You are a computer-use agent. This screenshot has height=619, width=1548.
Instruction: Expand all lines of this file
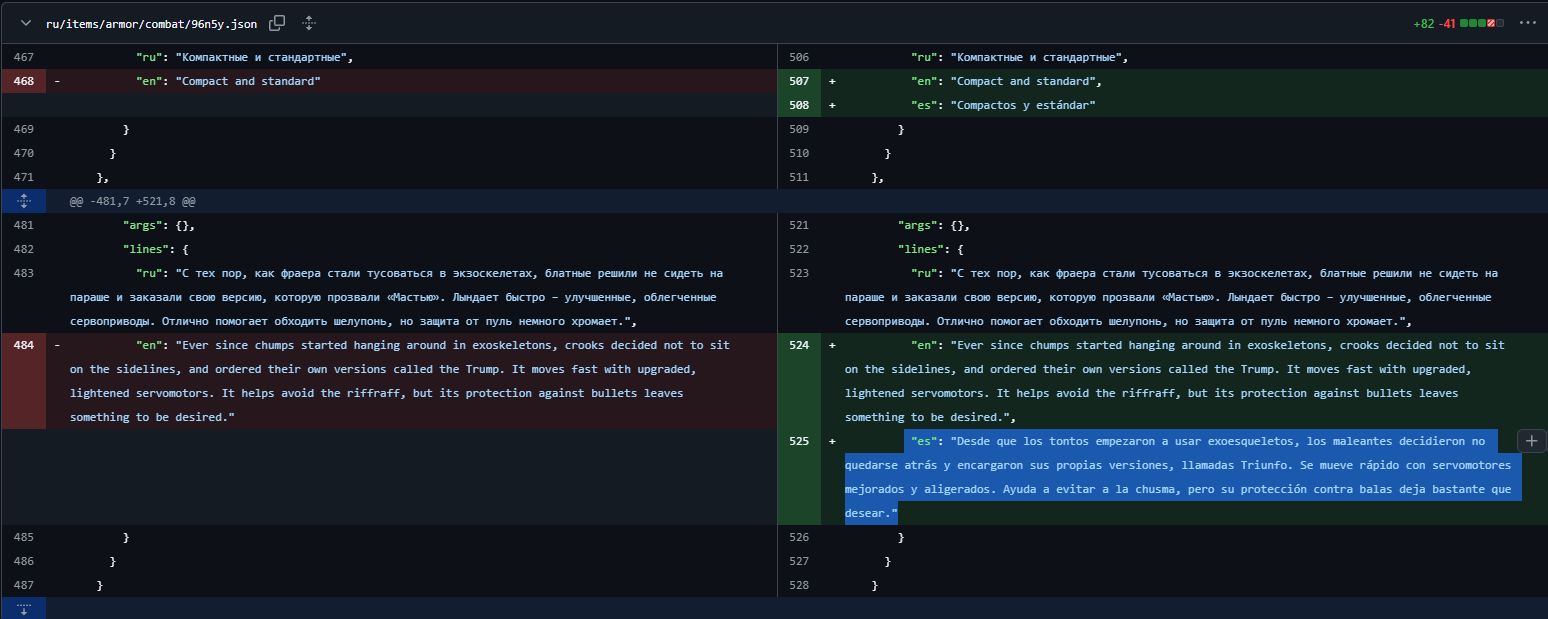[x=309, y=22]
